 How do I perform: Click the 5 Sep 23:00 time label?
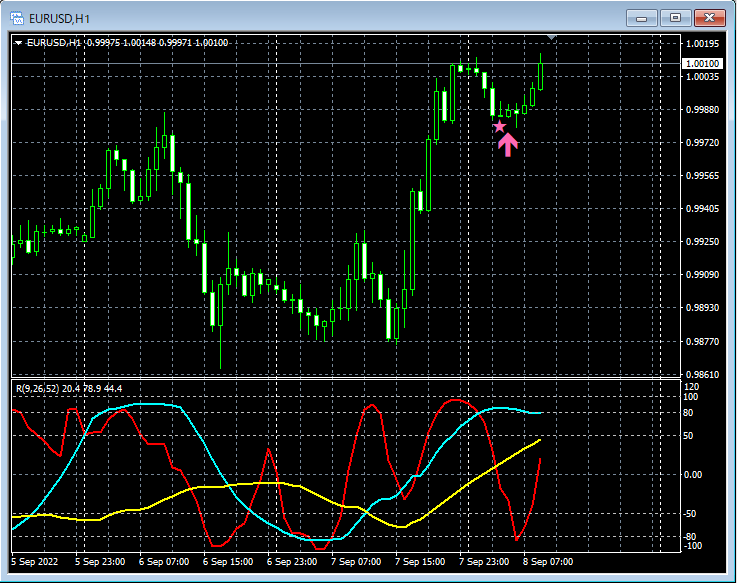(x=100, y=562)
